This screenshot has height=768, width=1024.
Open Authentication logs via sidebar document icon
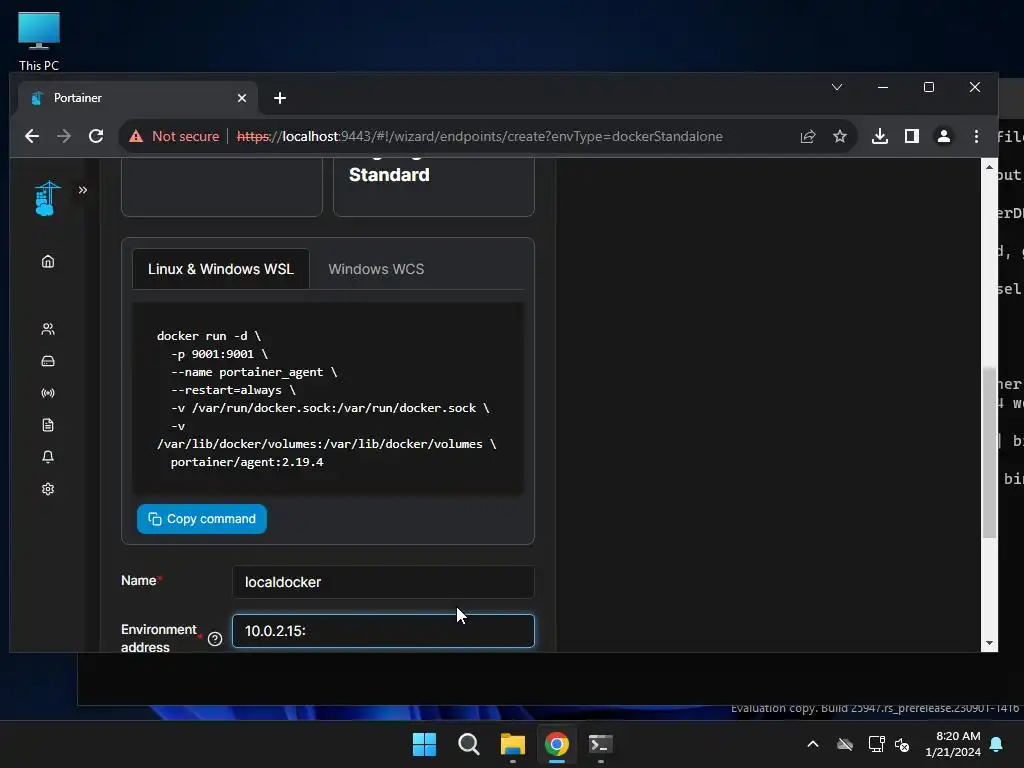pyautogui.click(x=48, y=425)
